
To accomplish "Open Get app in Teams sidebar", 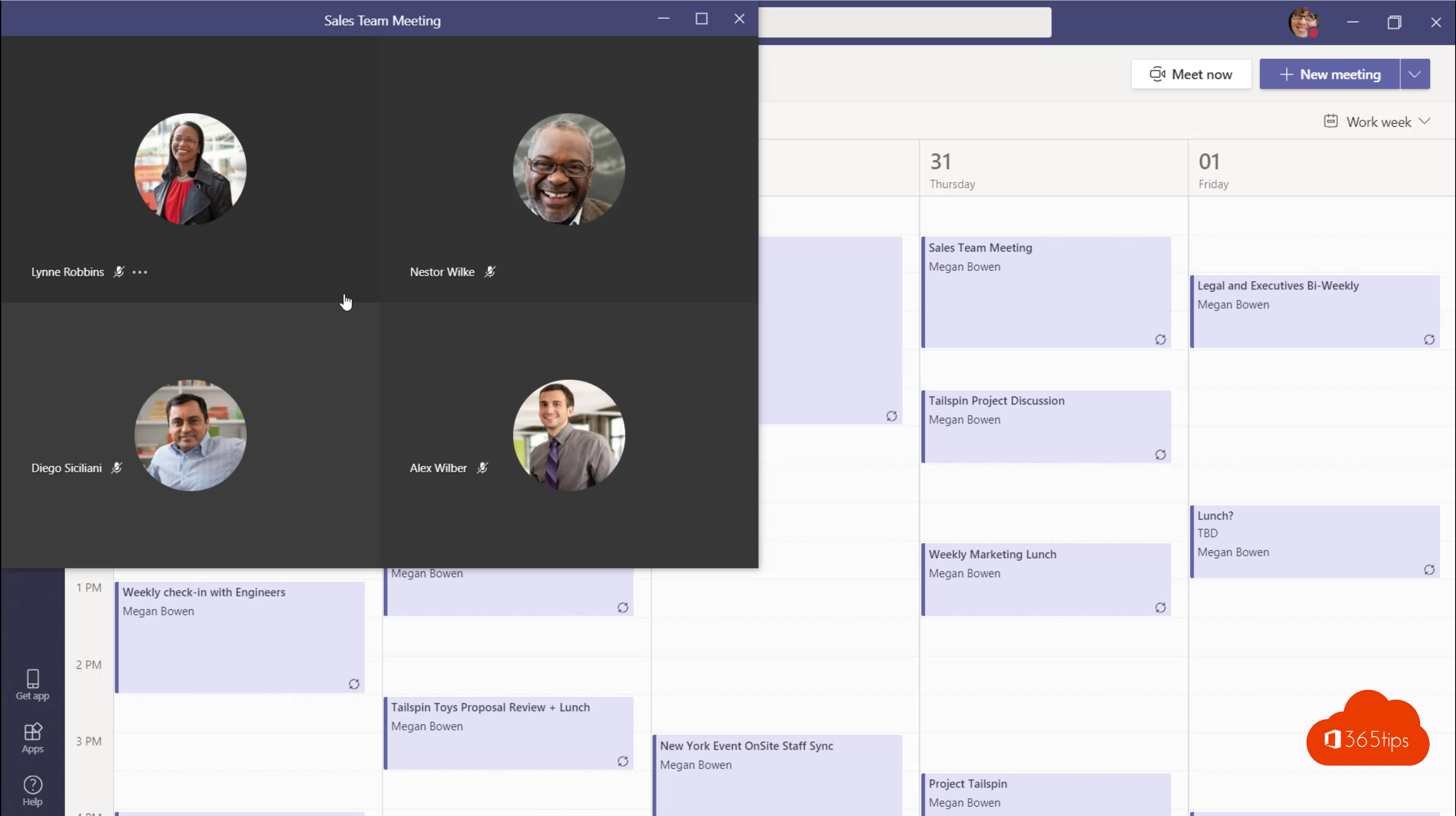I will tap(32, 684).
